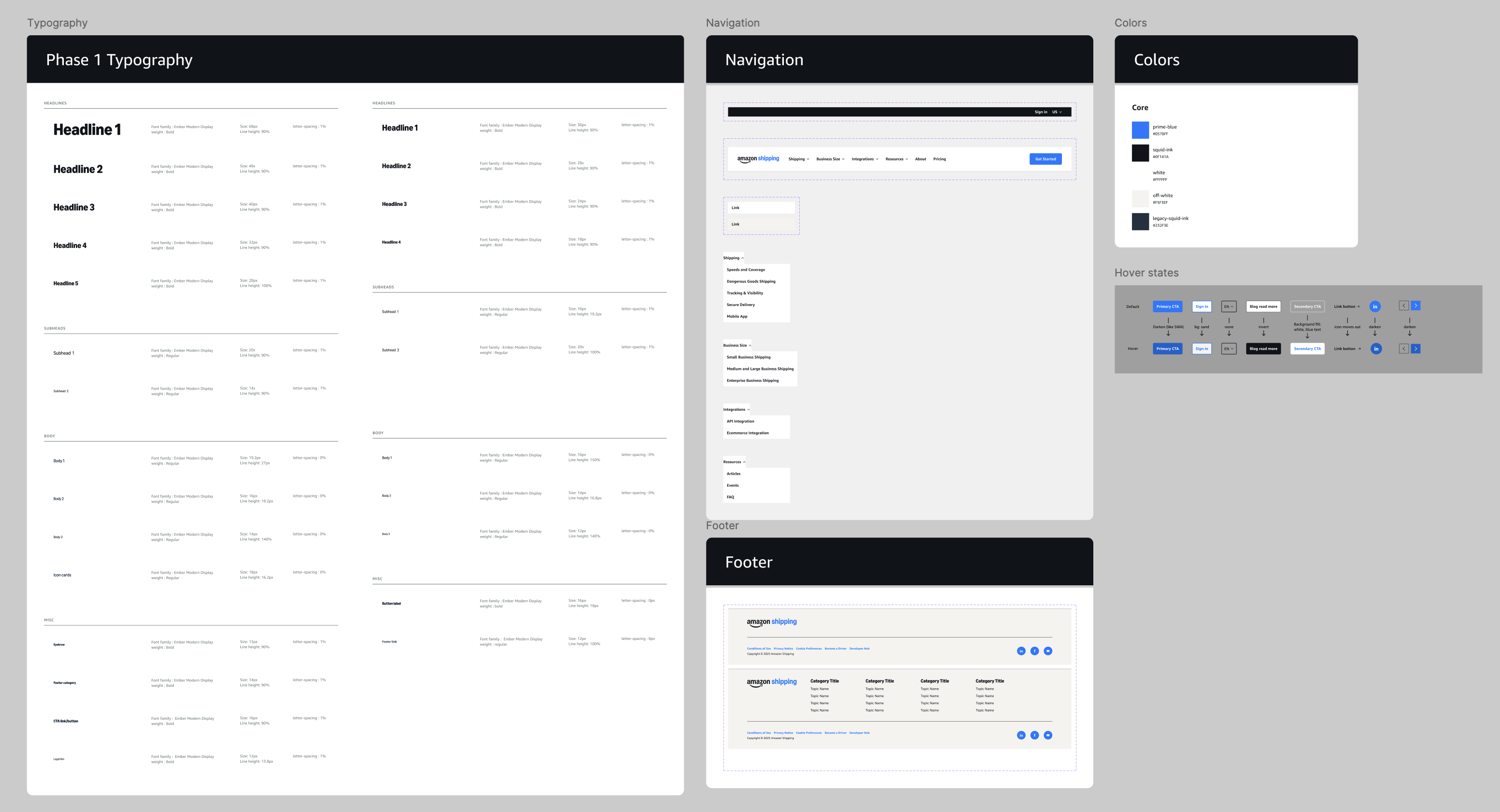Image resolution: width=1500 pixels, height=812 pixels.
Task: Click Pricing in the navigation bar
Action: coord(939,159)
